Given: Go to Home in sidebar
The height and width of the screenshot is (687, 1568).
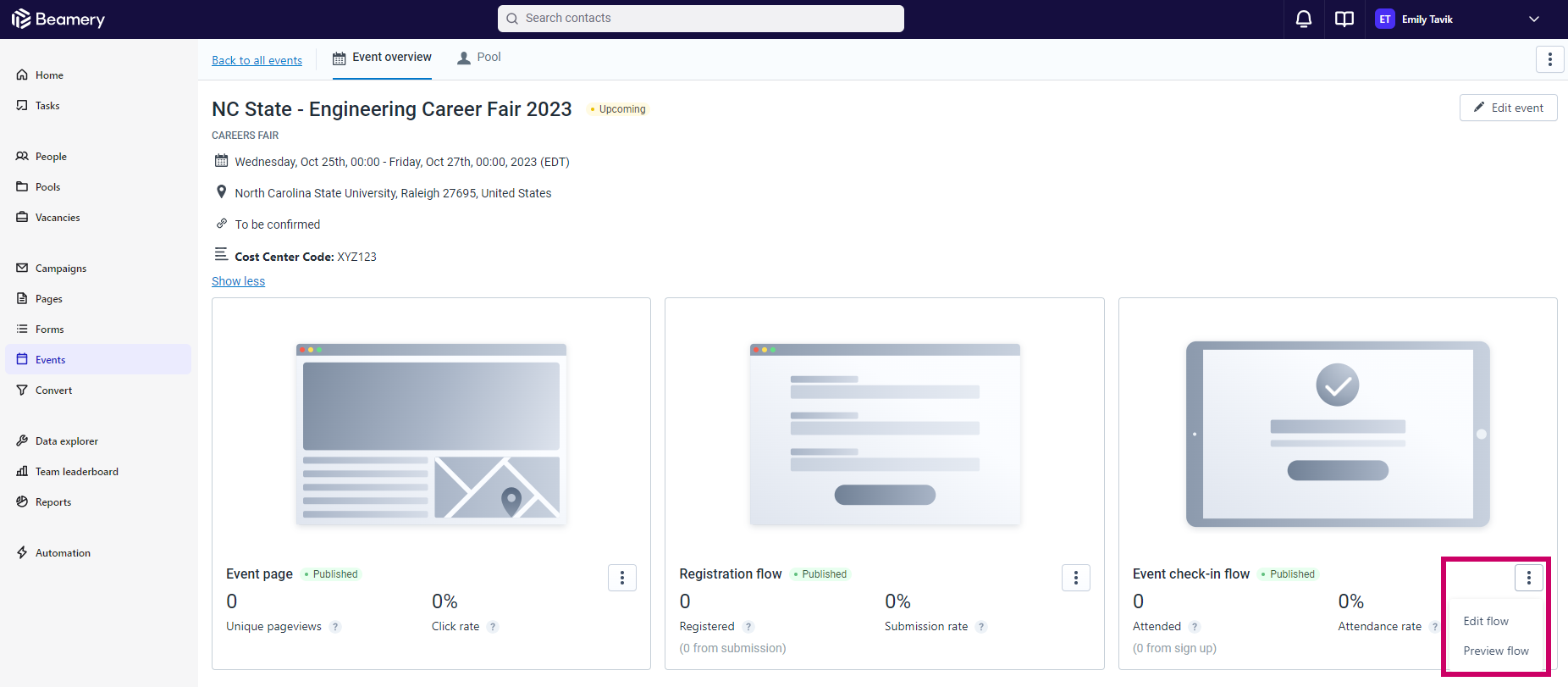Looking at the screenshot, I should point(98,75).
